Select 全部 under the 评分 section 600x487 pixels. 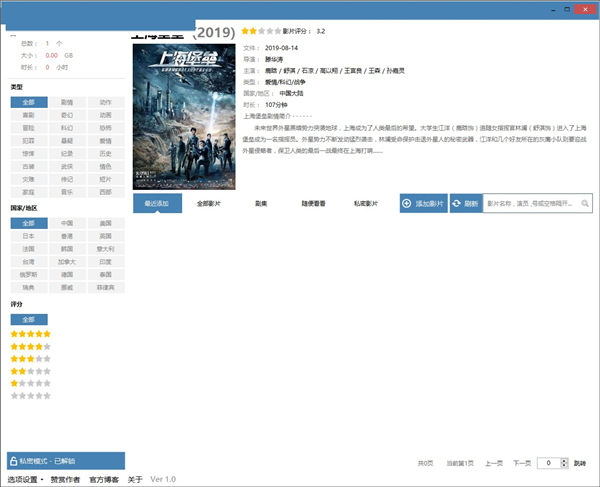tap(29, 319)
